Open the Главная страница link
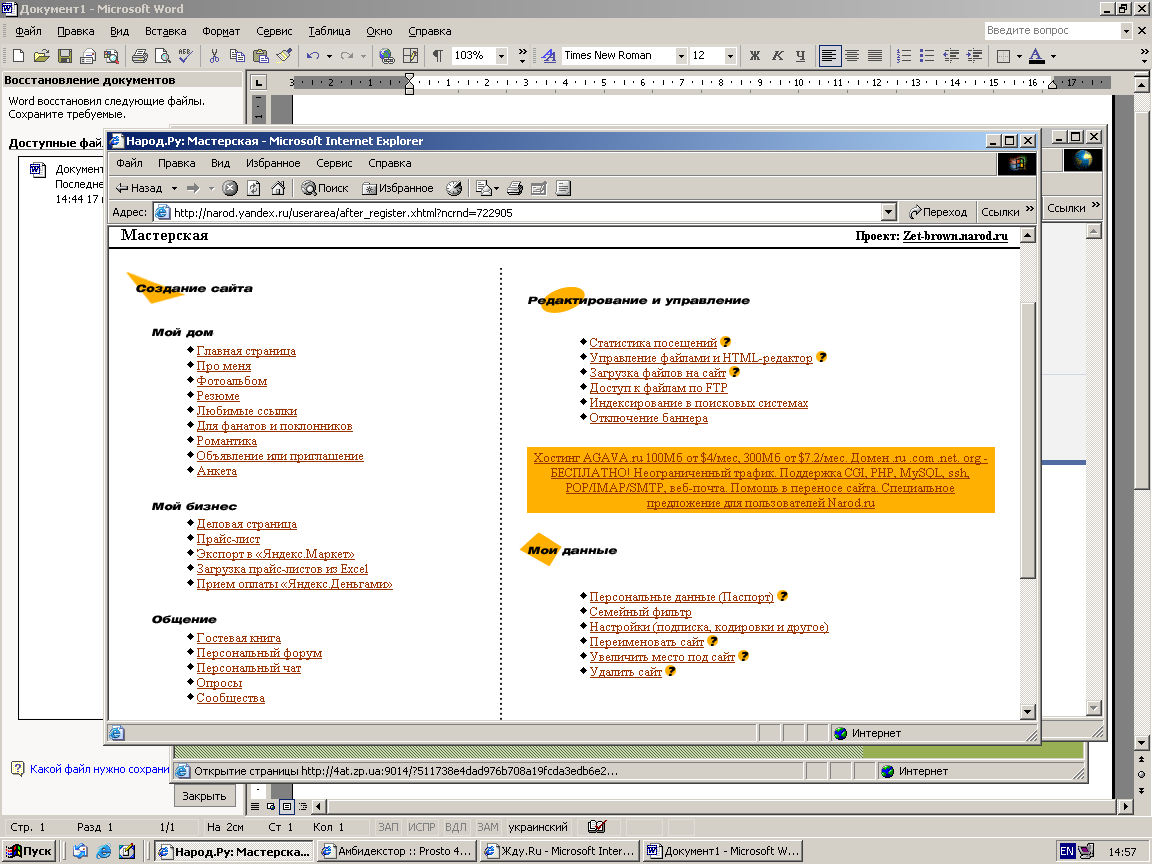The width and height of the screenshot is (1152, 864). [x=246, y=351]
